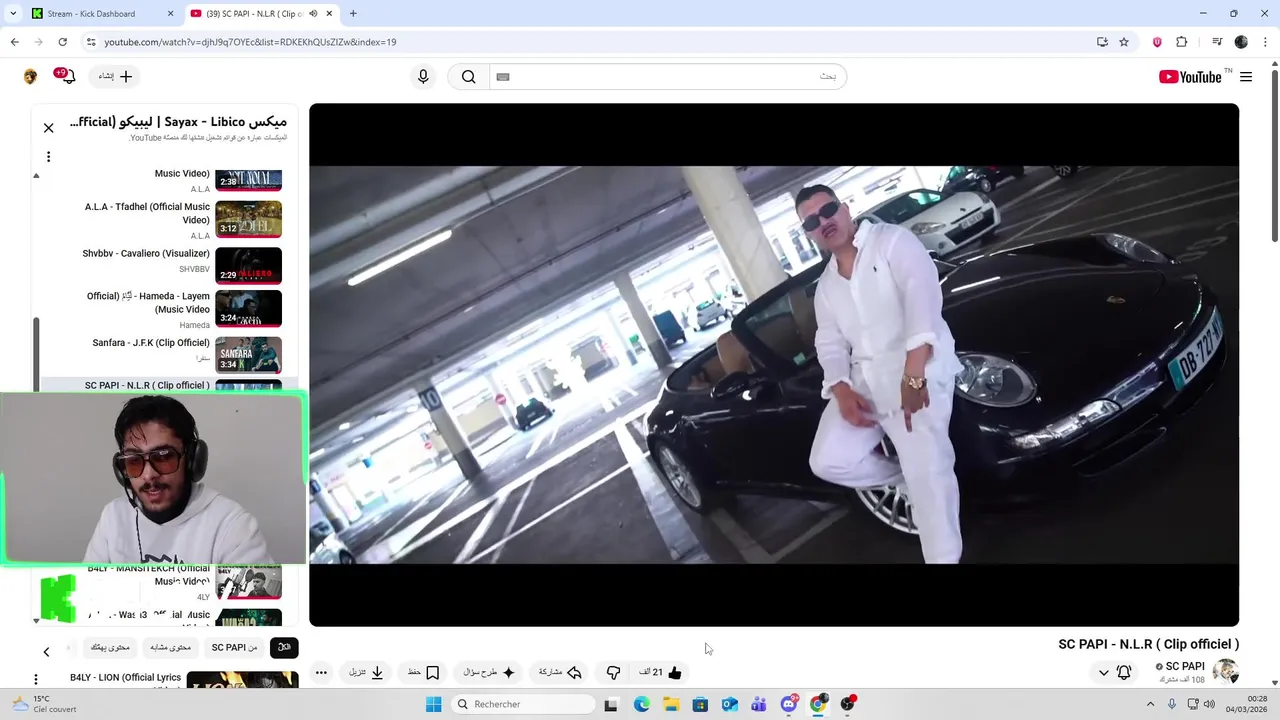Save the video with bookmark button
The height and width of the screenshot is (720, 1280).
[x=423, y=673]
